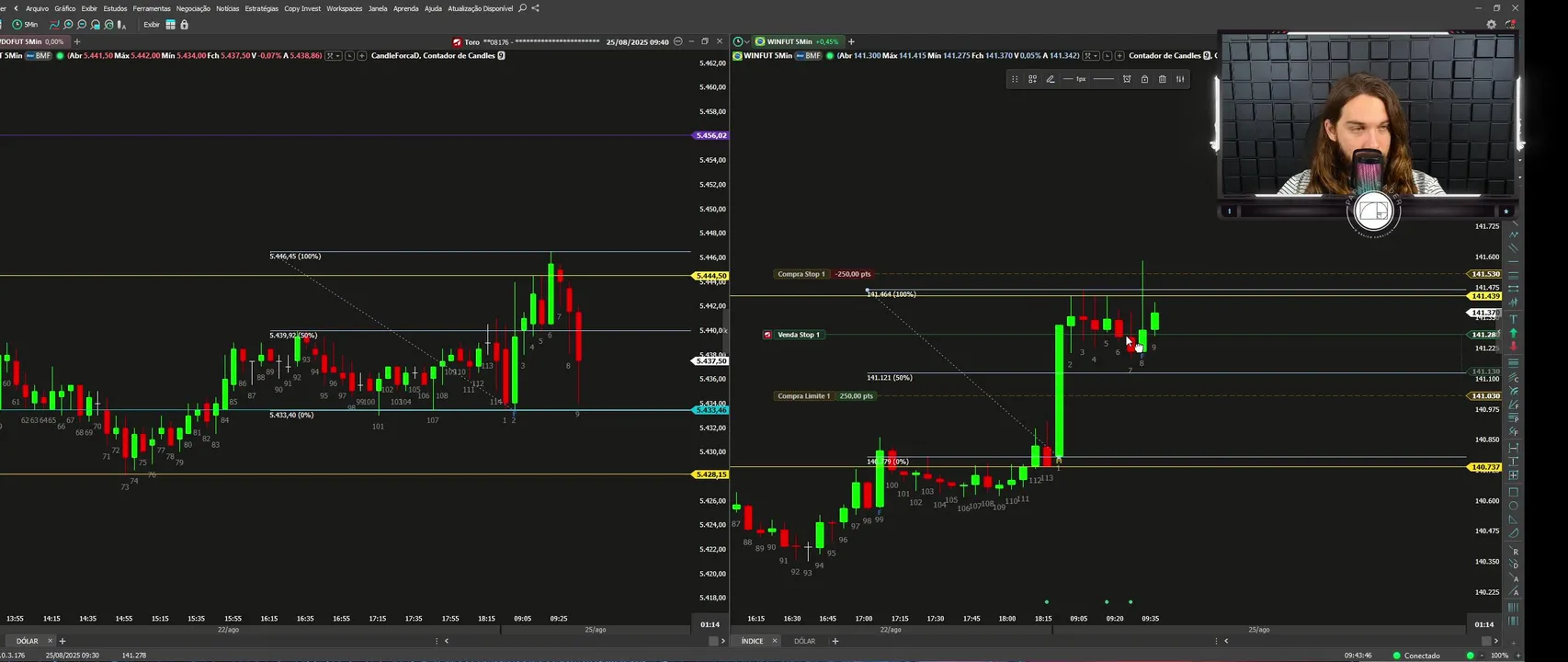Open the ellipsis options of DOFUT window
This screenshot has width=1568, height=662.
[678, 41]
